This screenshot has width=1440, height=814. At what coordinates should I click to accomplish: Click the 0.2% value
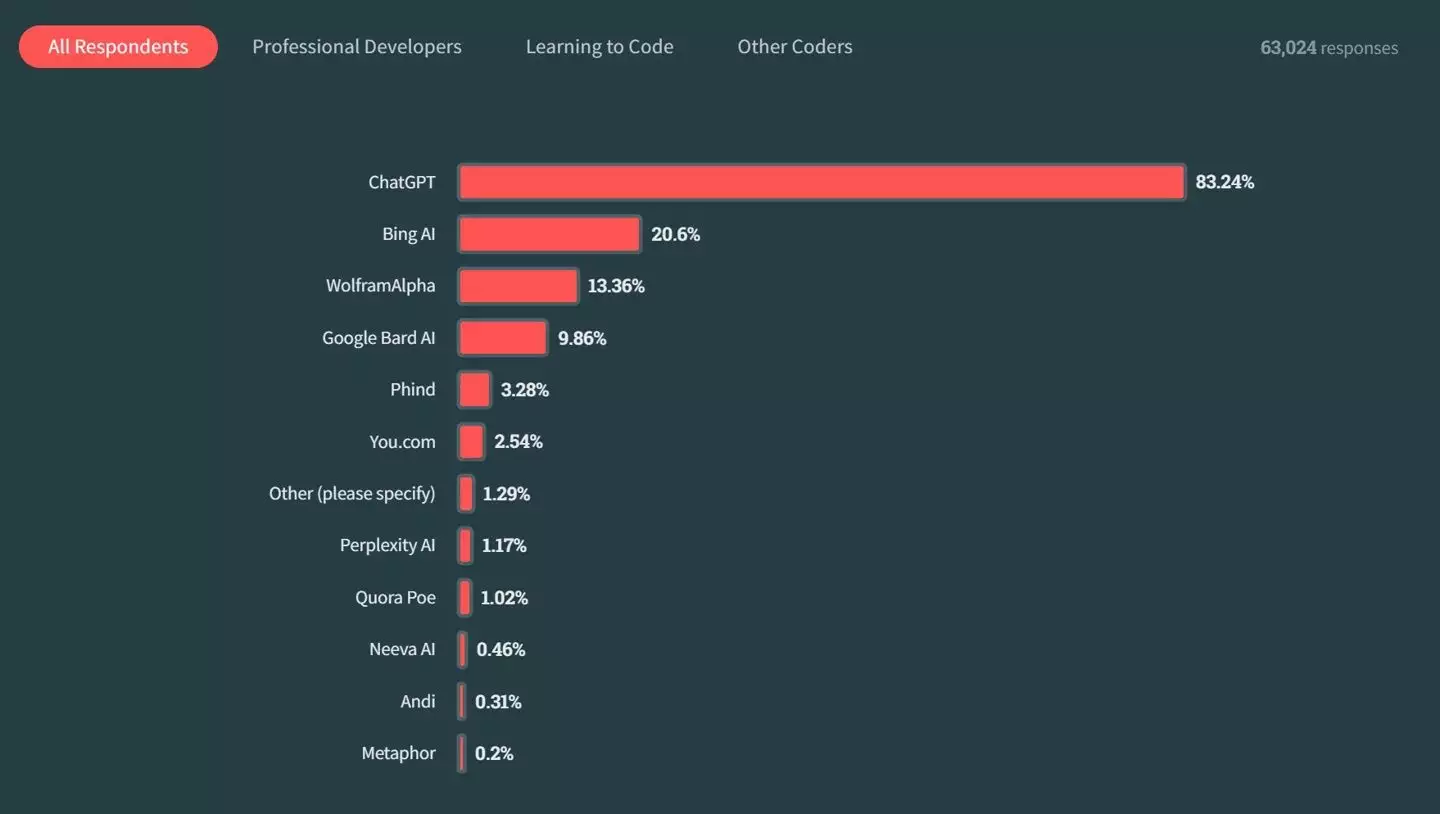[494, 754]
